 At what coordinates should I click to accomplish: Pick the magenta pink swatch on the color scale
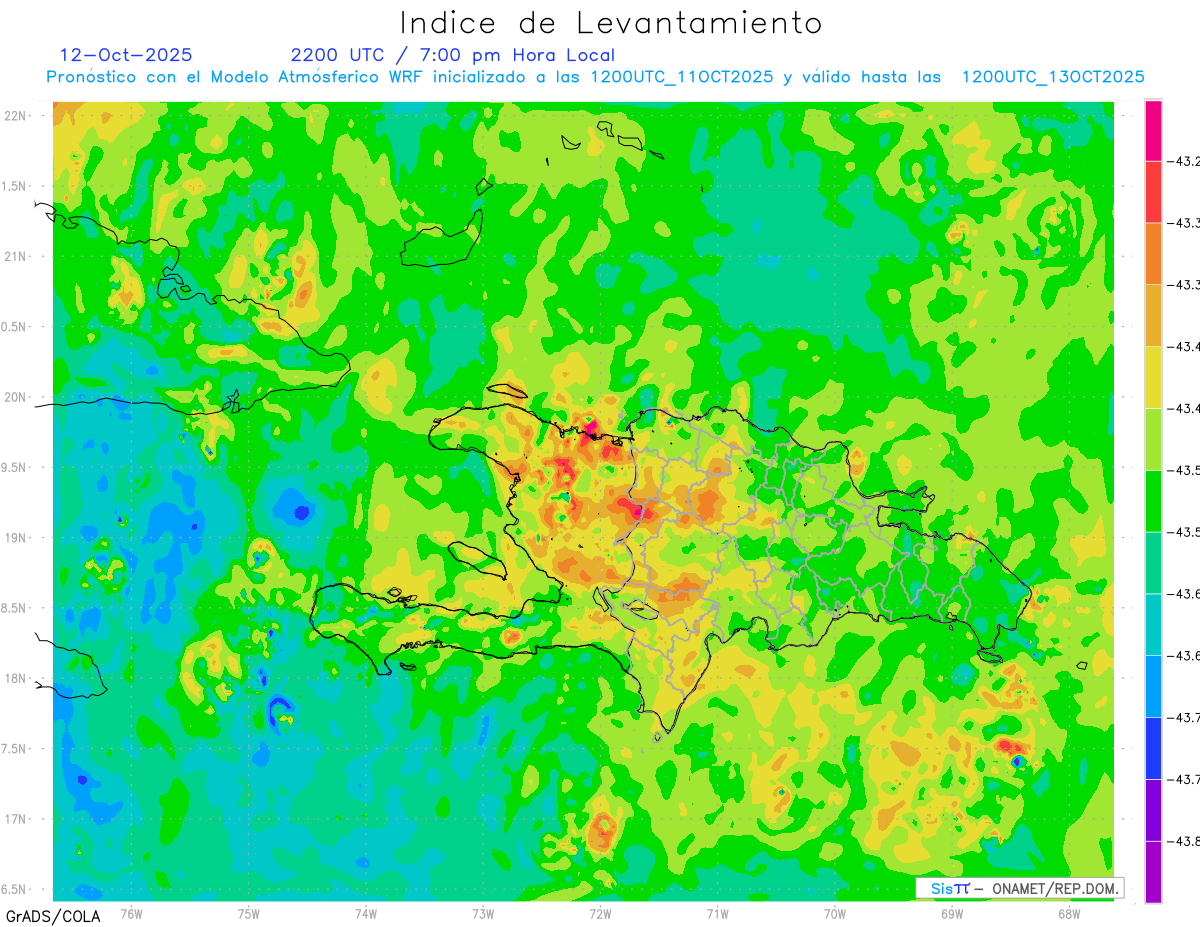tap(1153, 130)
